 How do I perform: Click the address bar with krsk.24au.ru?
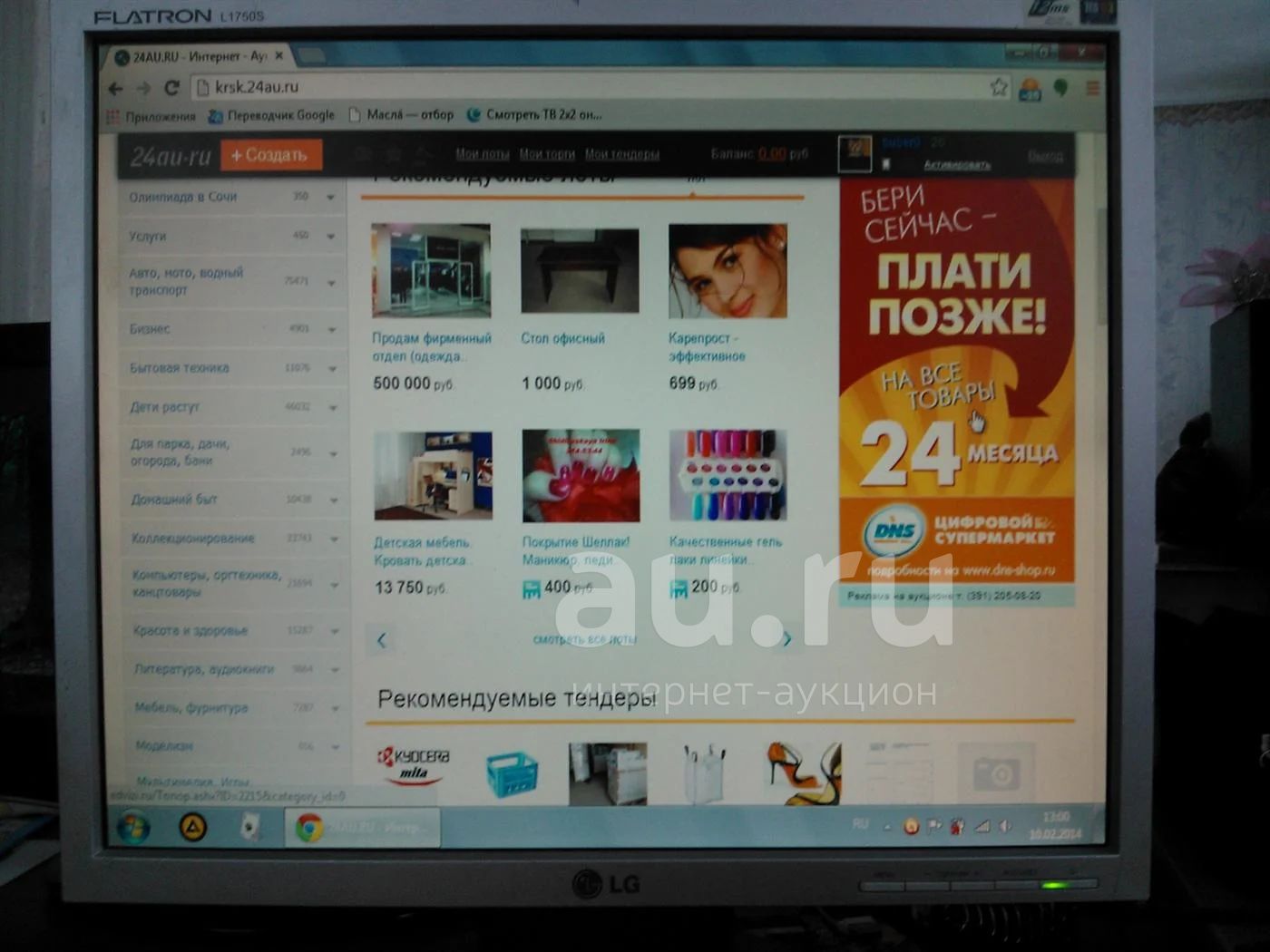590,87
